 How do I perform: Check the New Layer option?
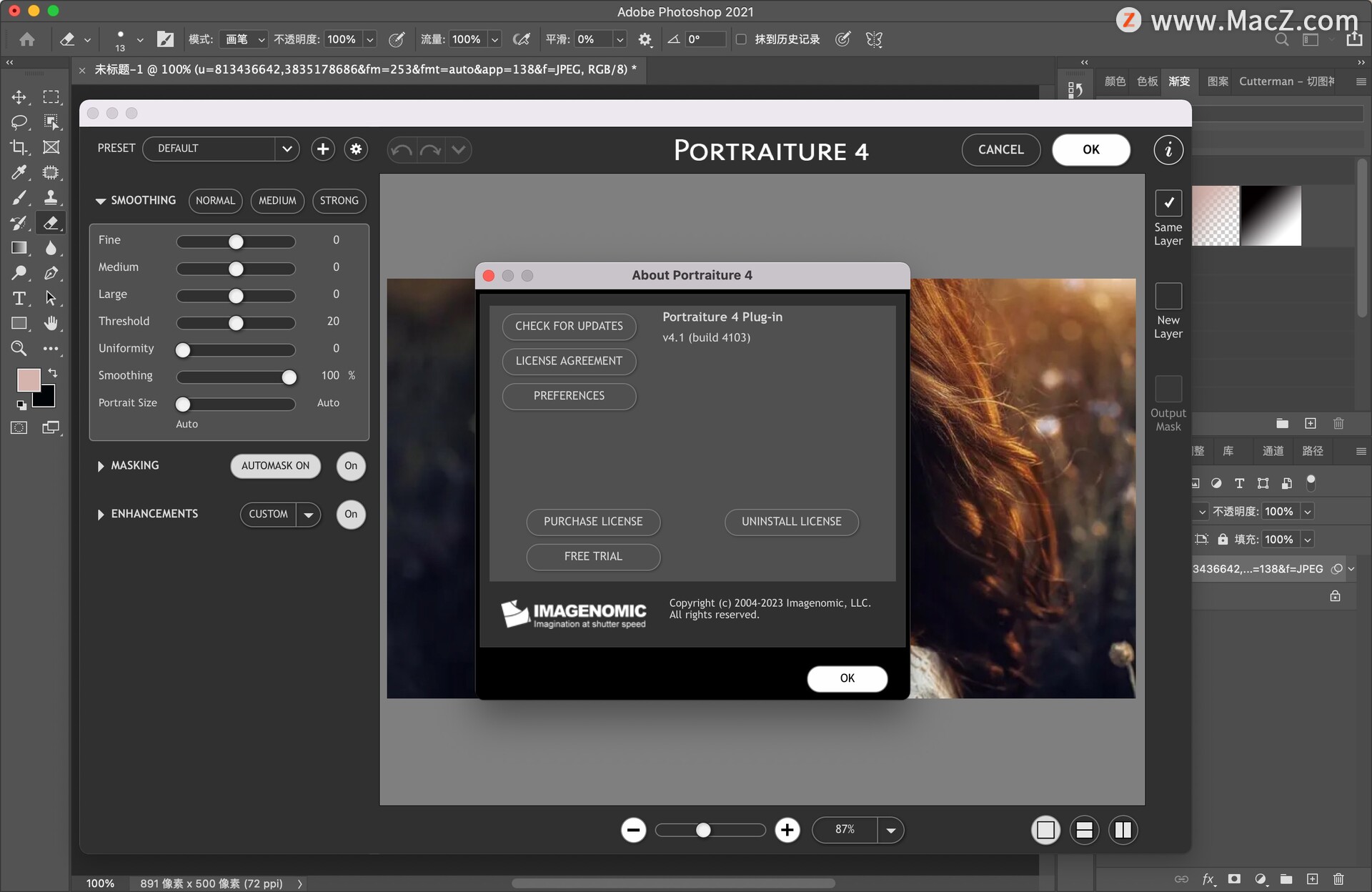tap(1168, 296)
